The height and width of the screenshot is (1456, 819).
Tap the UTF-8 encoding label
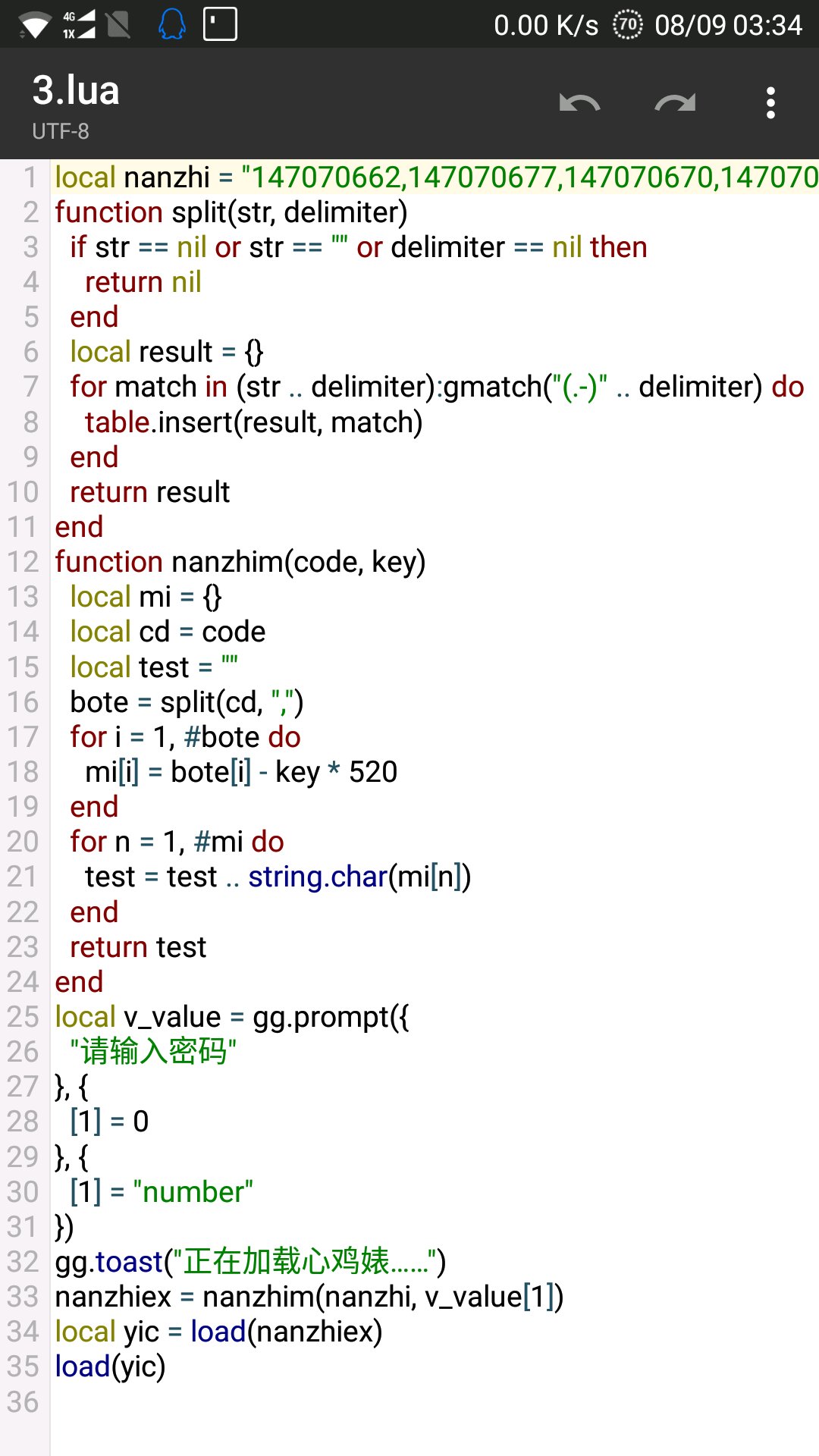(61, 131)
